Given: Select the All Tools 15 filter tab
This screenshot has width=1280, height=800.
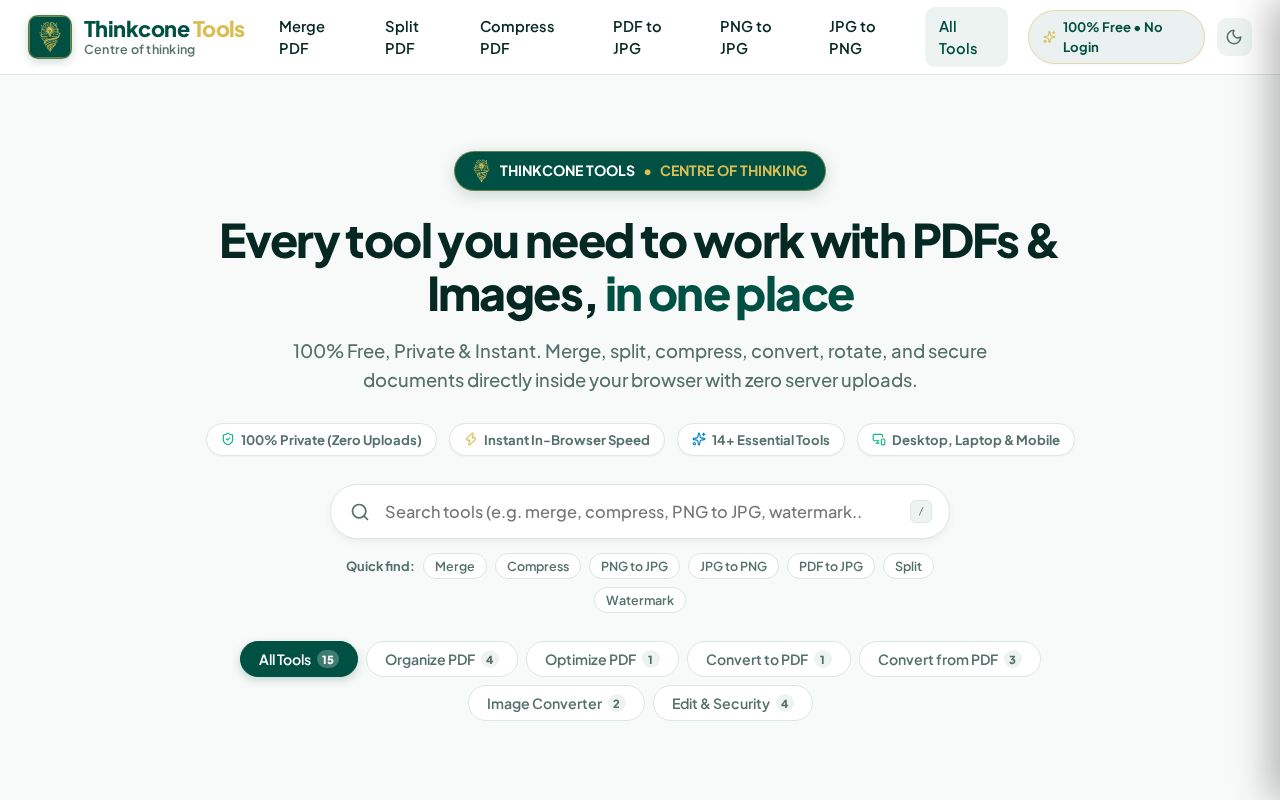Looking at the screenshot, I should (299, 659).
